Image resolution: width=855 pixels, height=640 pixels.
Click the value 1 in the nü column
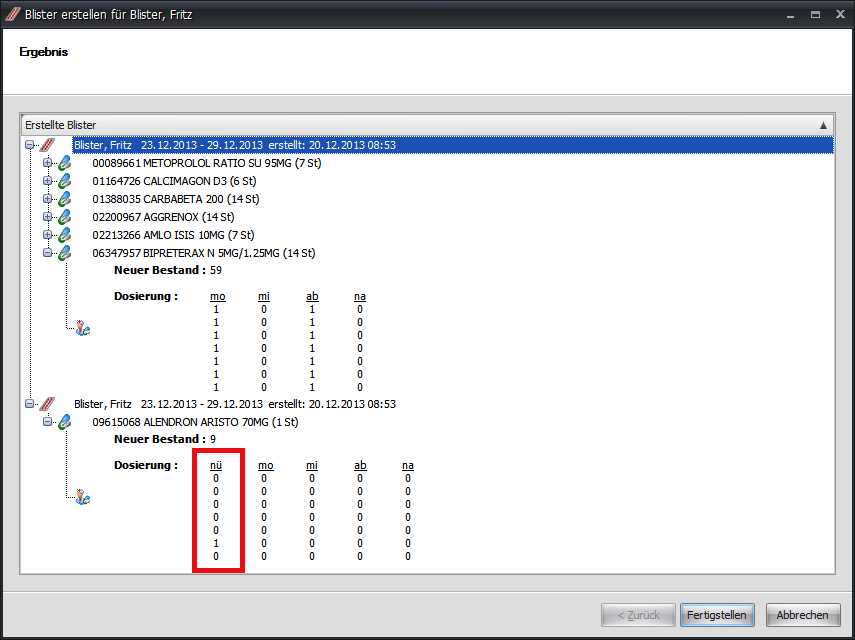pos(216,543)
